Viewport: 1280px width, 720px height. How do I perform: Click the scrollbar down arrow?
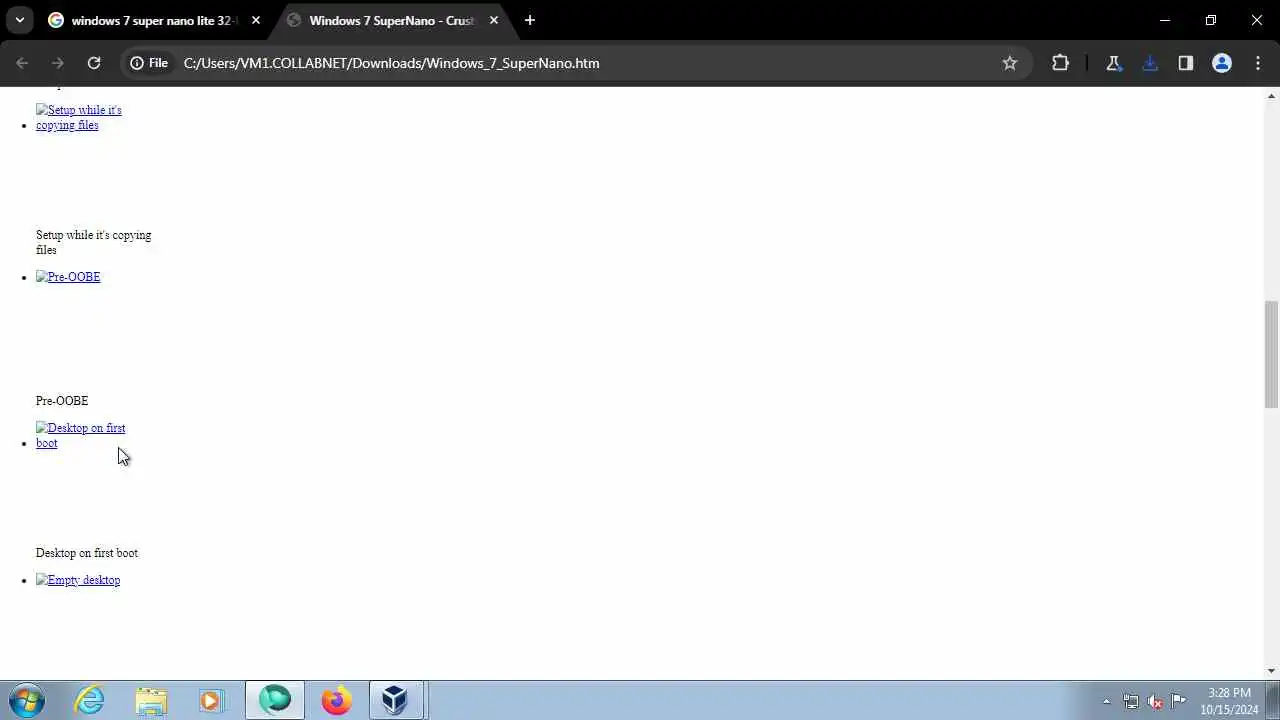point(1271,671)
